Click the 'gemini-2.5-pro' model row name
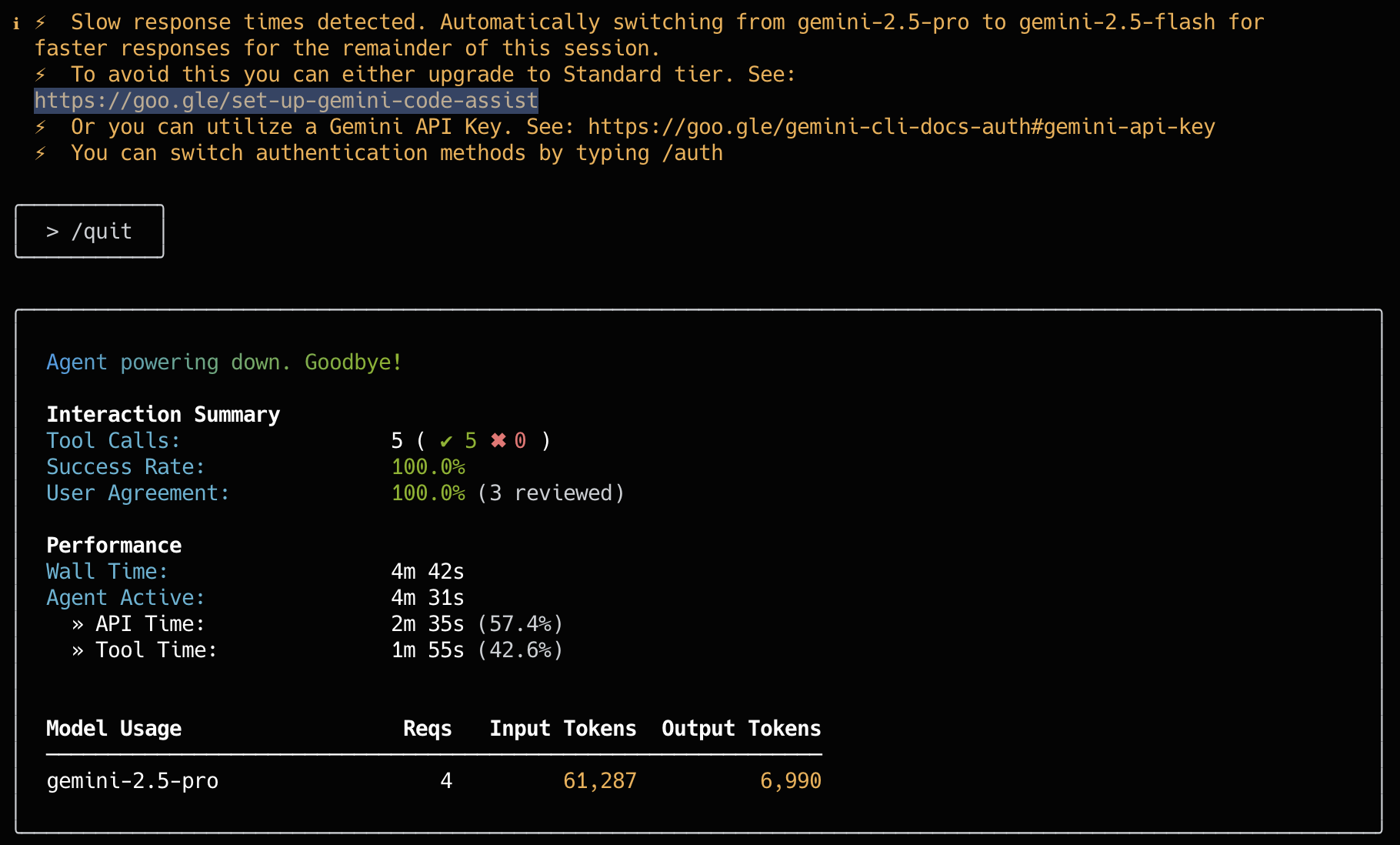 coord(132,781)
